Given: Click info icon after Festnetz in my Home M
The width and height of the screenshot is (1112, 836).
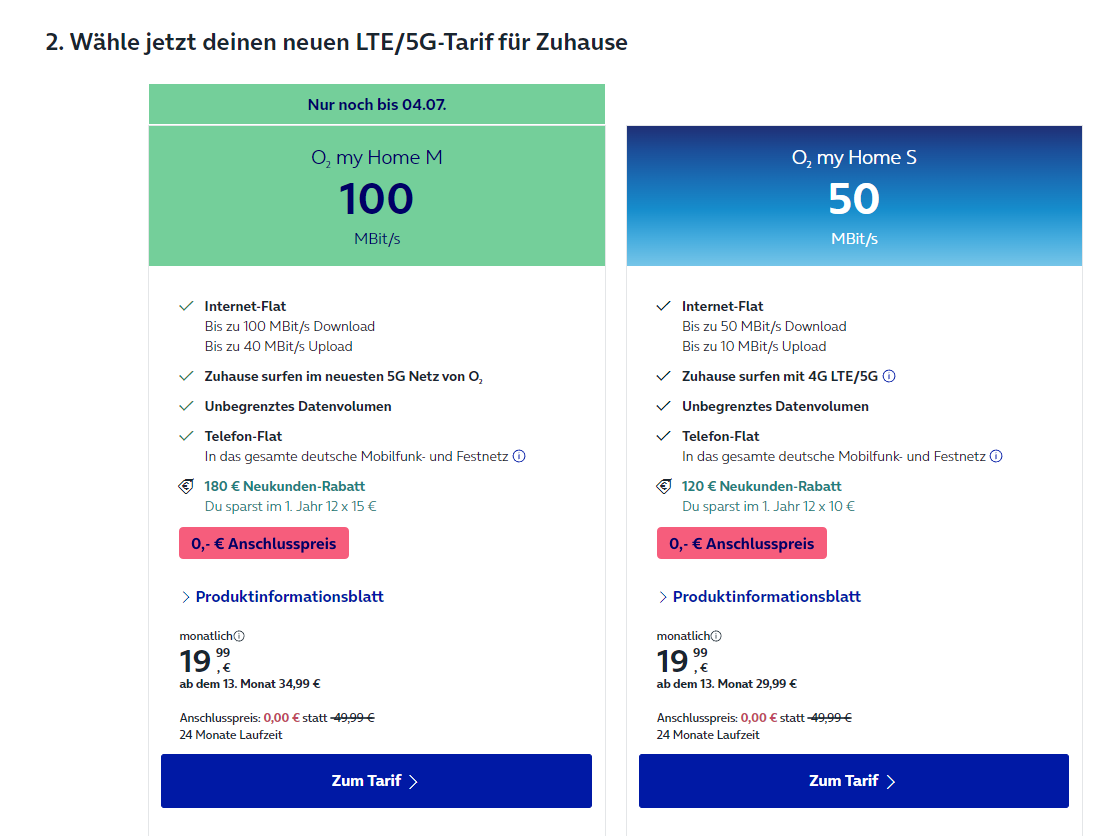Looking at the screenshot, I should tap(519, 456).
